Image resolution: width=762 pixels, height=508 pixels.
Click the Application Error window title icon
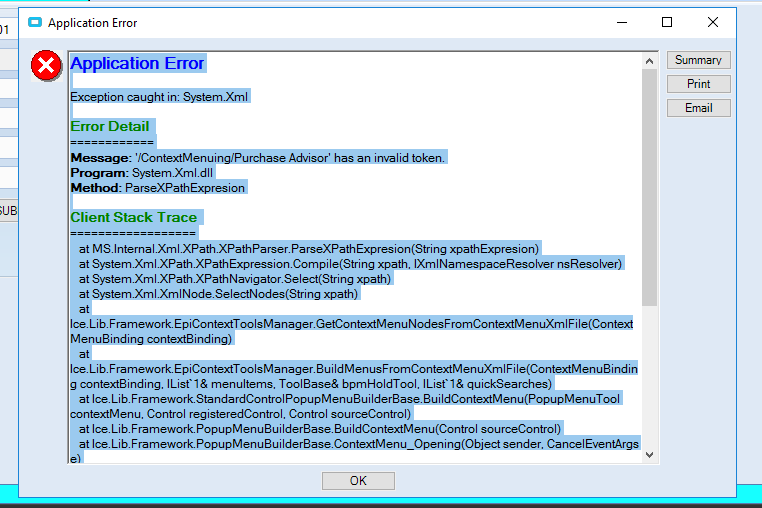(35, 22)
